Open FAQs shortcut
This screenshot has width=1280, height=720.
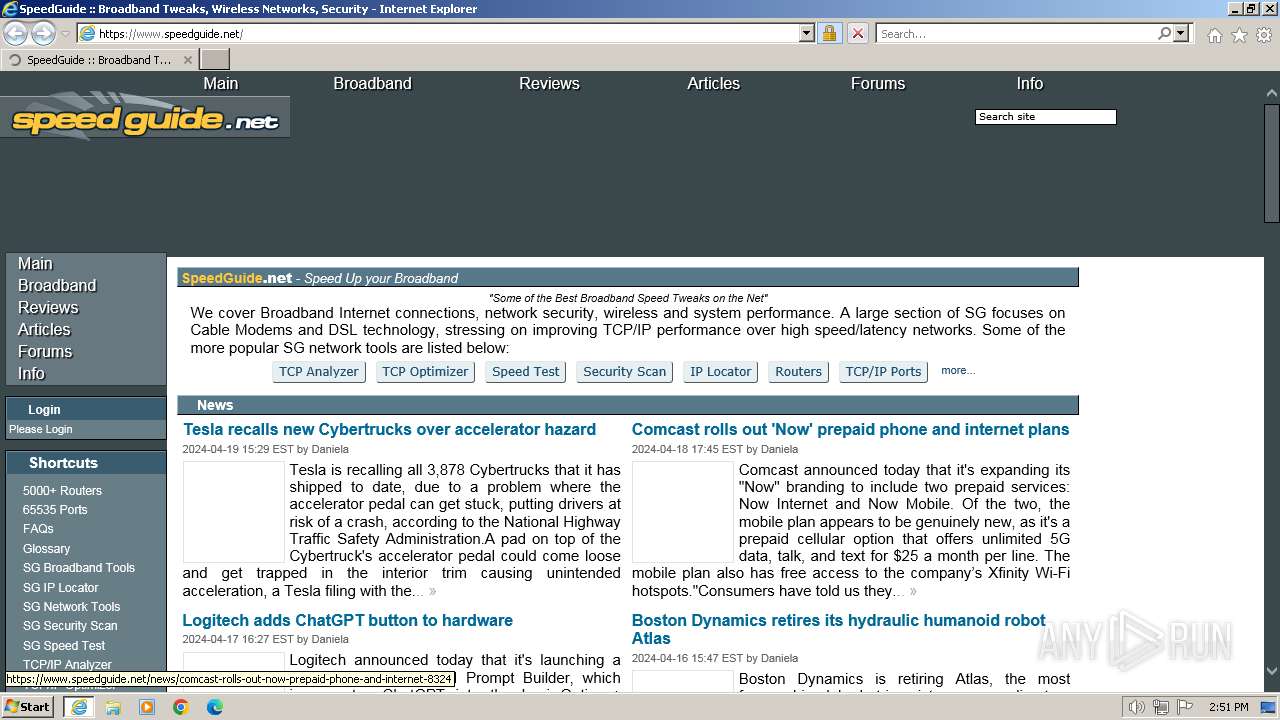[x=38, y=529]
